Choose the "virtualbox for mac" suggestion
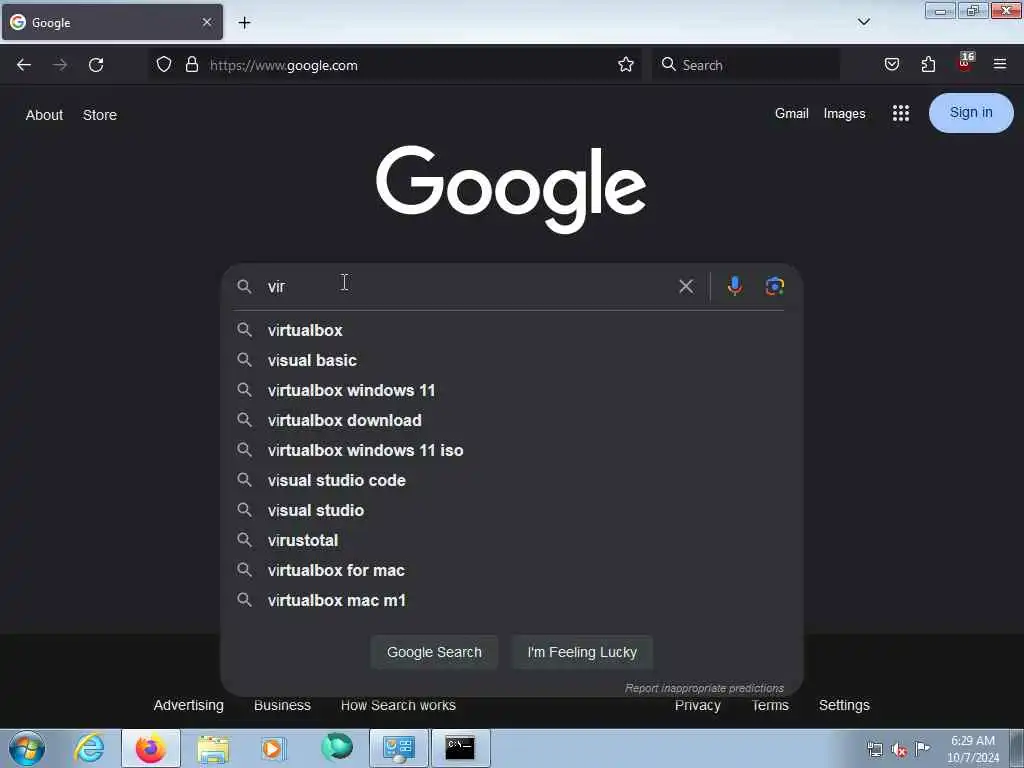Screen dimensions: 1024x768 [x=511, y=570]
